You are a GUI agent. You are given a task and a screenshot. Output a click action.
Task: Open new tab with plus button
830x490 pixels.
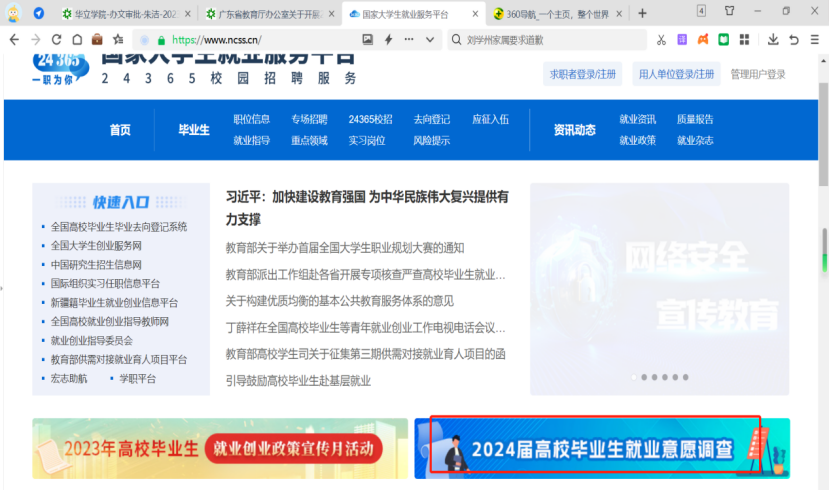[642, 13]
